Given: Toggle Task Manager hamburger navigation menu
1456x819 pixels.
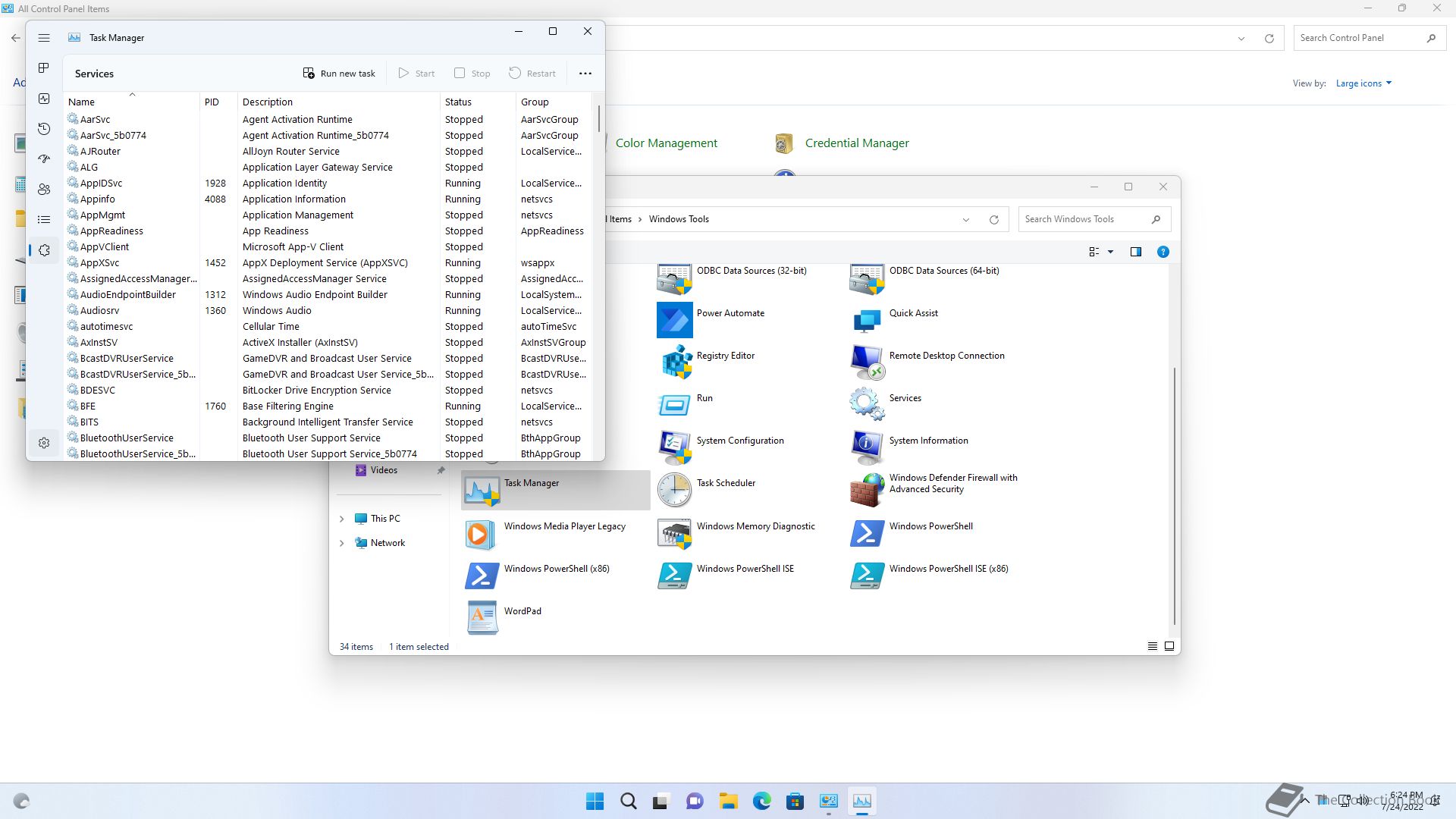Looking at the screenshot, I should point(44,38).
